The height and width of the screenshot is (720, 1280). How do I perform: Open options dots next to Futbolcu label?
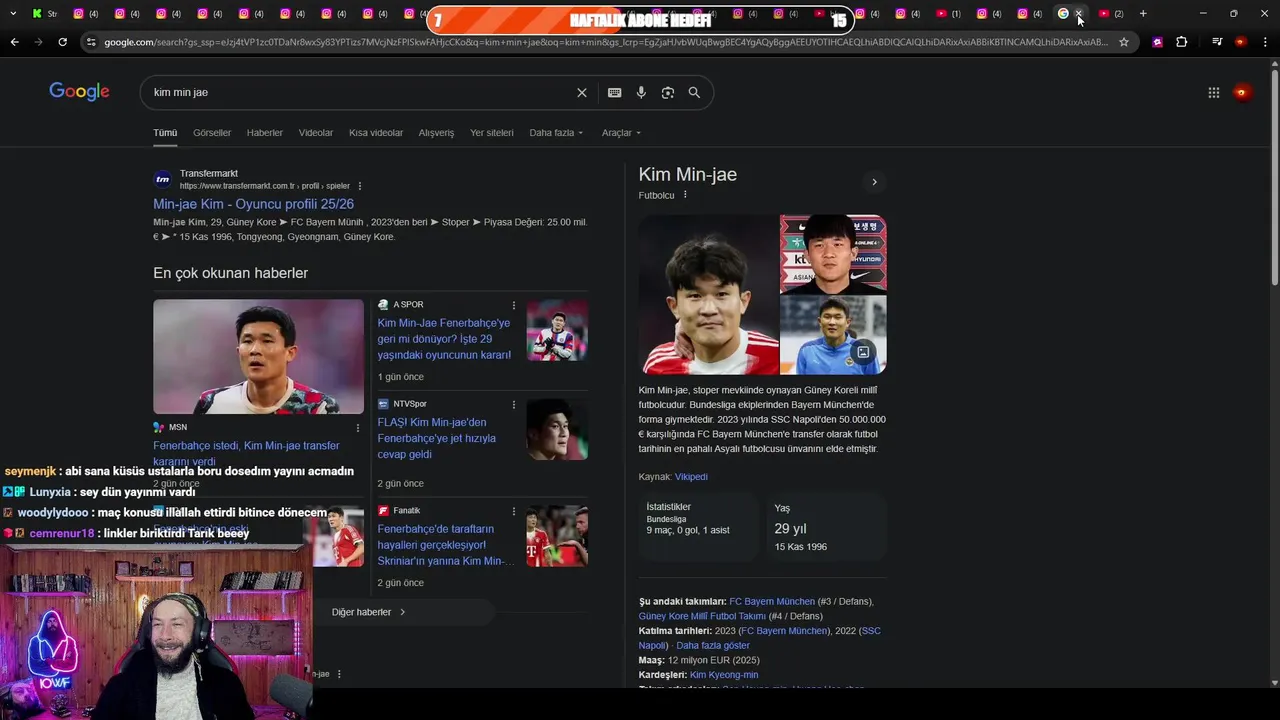pos(685,195)
